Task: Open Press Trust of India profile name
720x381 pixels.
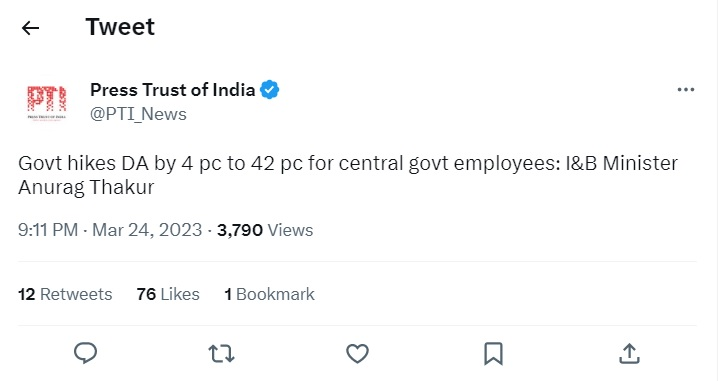Action: pos(173,90)
